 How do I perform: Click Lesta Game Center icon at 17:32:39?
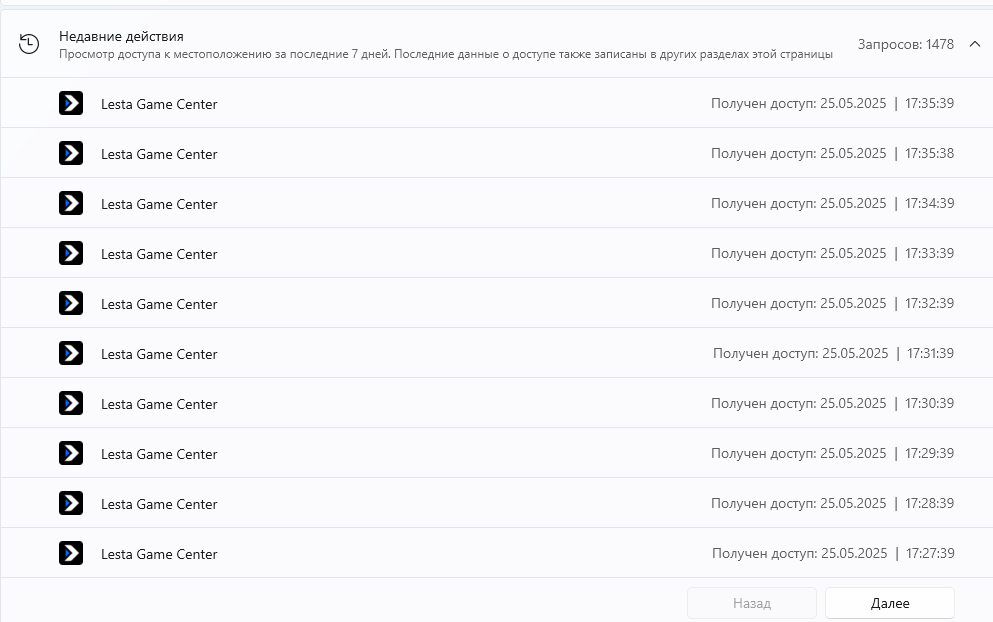point(71,303)
